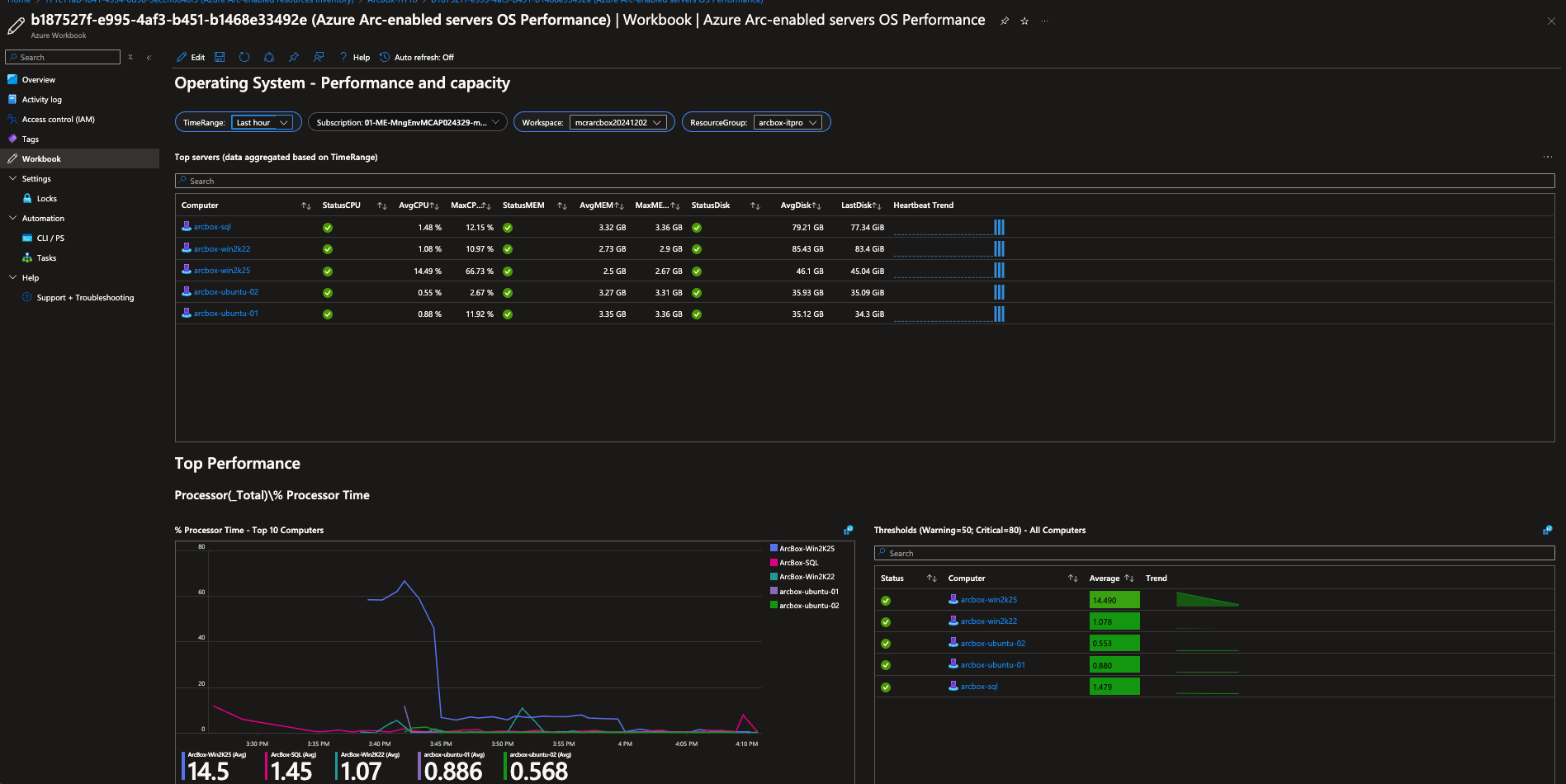Open the arcbox-win2k25 computer link
Viewport: 1566px width, 784px height.
pyautogui.click(x=222, y=271)
